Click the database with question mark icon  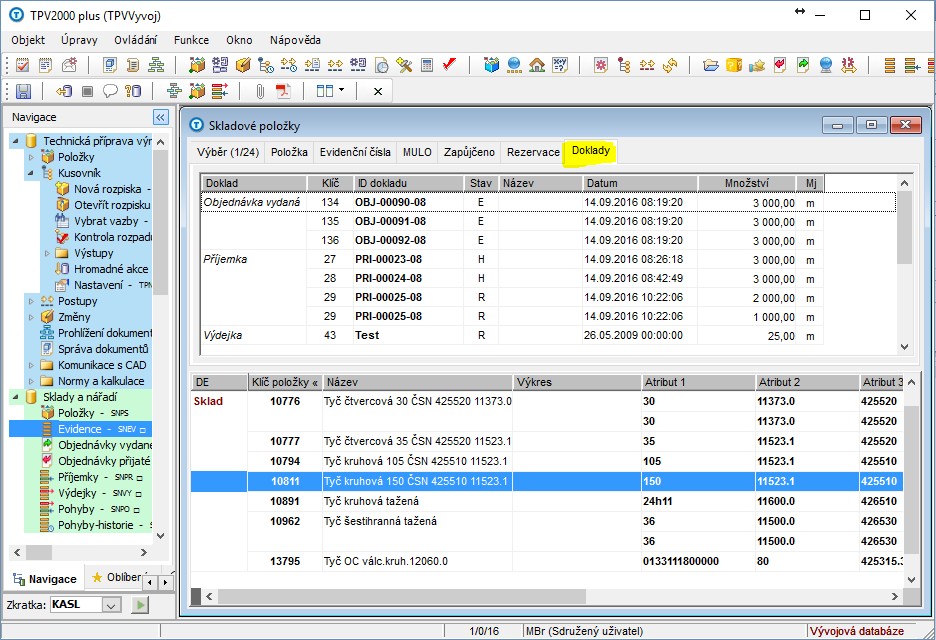click(133, 91)
